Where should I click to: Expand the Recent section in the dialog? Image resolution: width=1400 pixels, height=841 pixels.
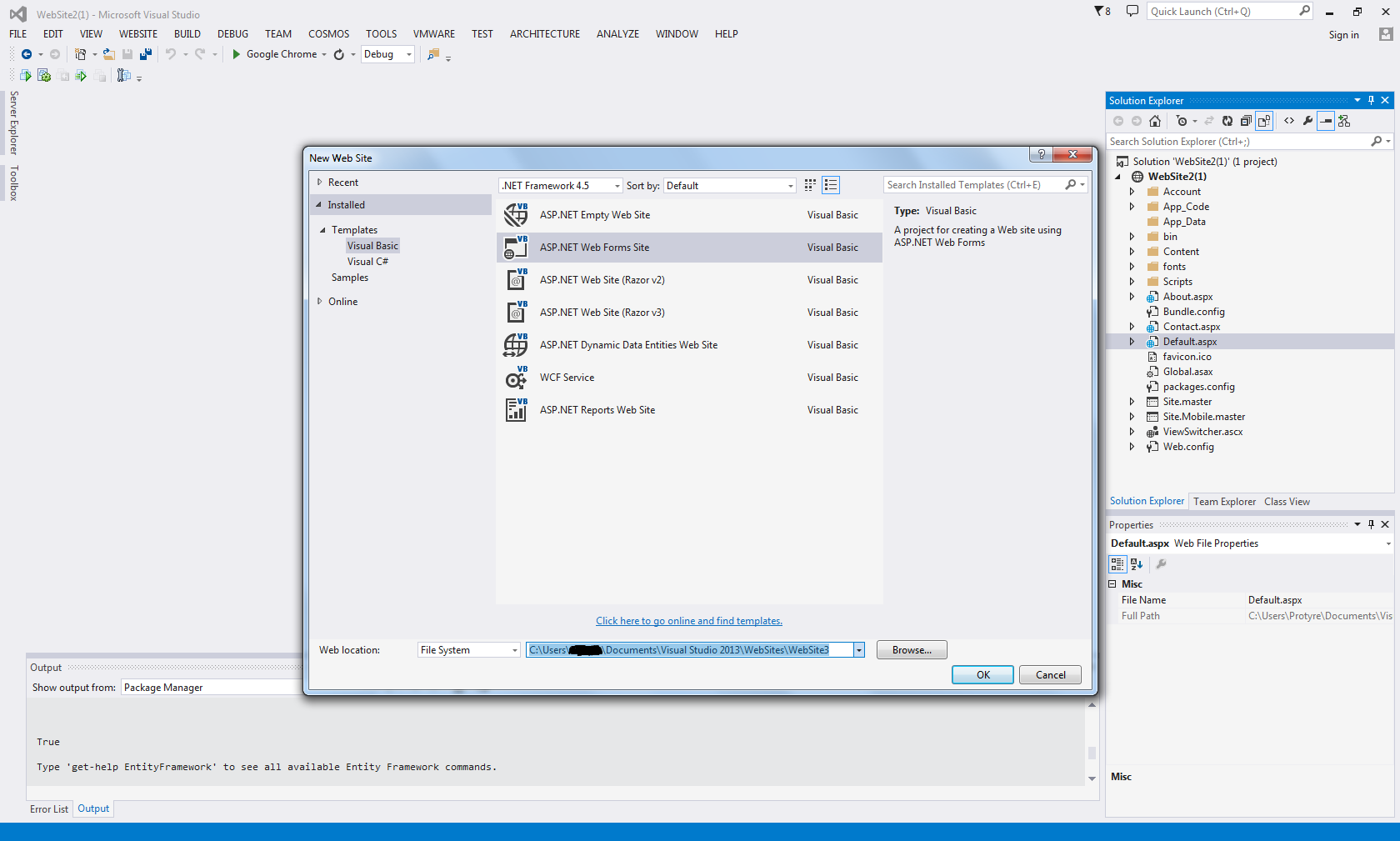point(320,182)
